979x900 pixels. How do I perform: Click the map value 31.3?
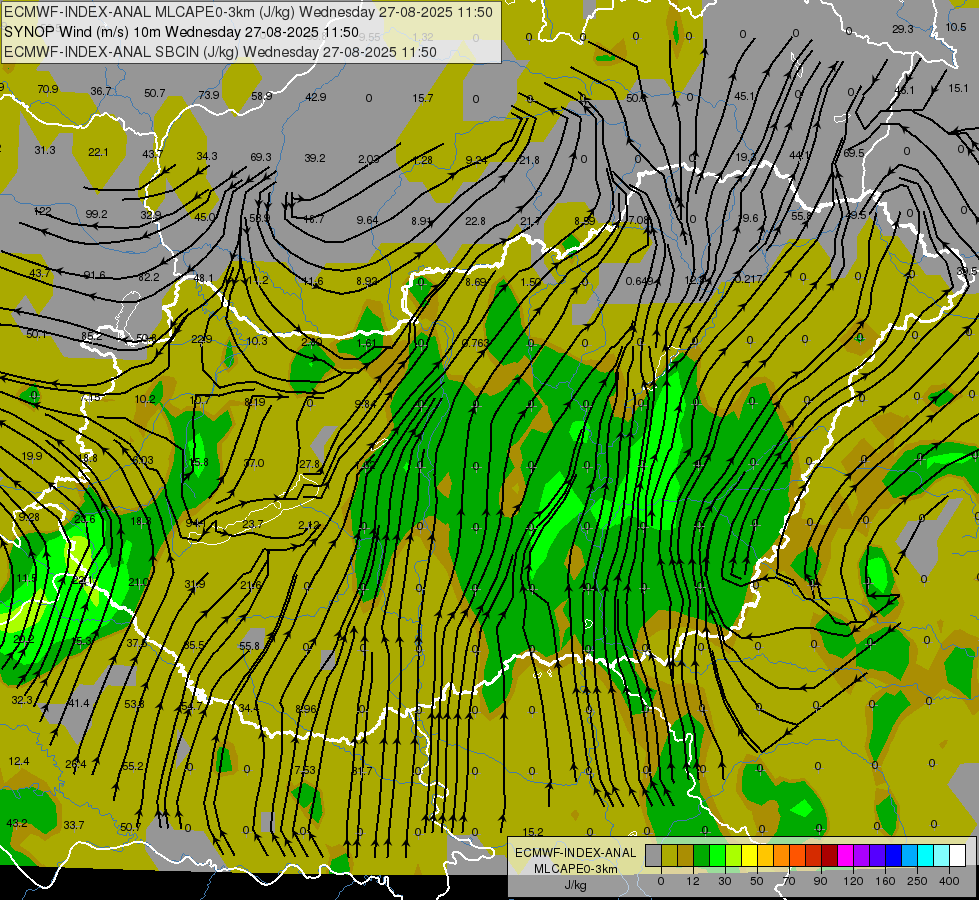[x=45, y=150]
